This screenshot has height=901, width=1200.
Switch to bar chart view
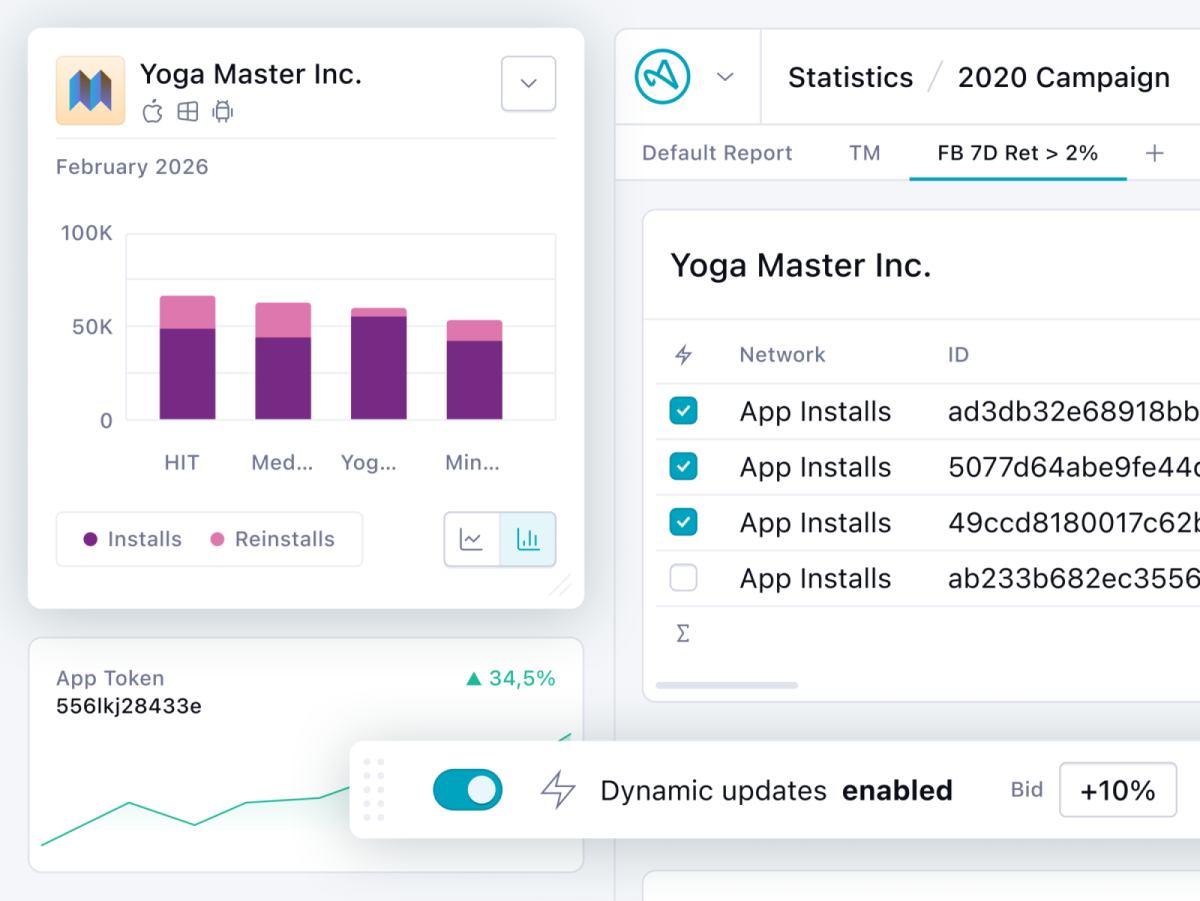pos(528,540)
